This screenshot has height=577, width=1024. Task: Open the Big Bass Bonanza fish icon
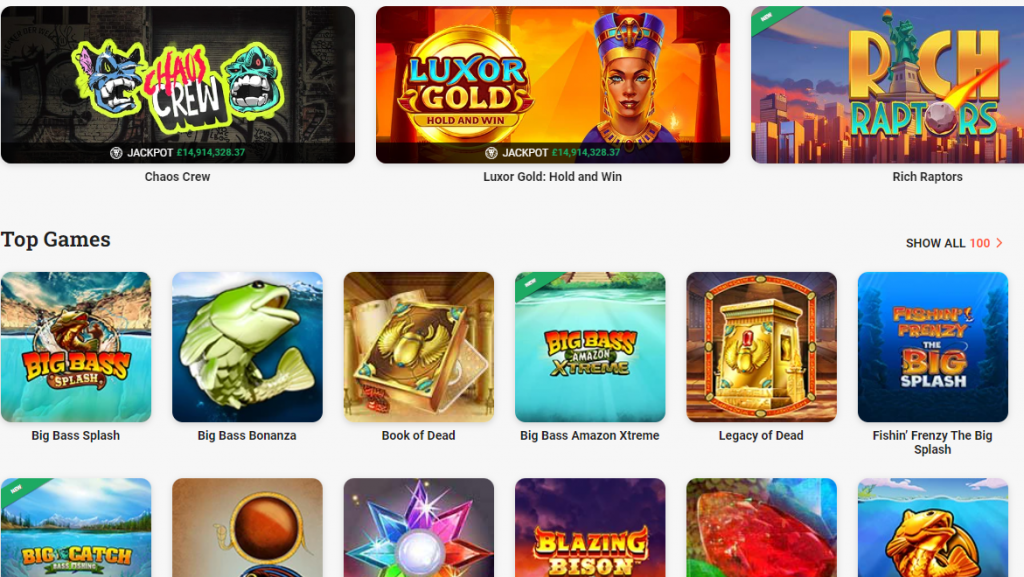[x=247, y=347]
